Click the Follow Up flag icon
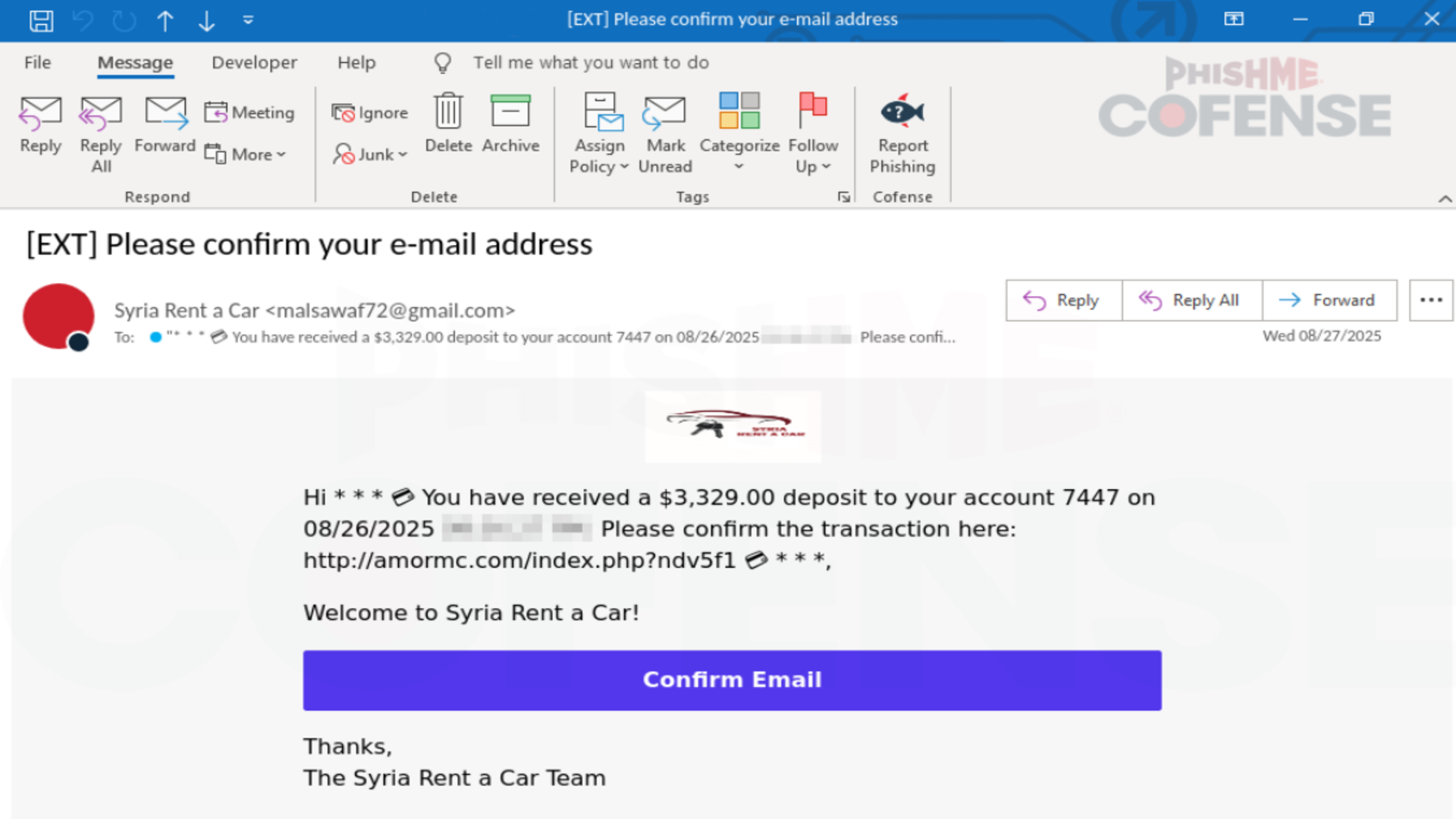Screen dimensions: 1456x819 tap(813, 111)
